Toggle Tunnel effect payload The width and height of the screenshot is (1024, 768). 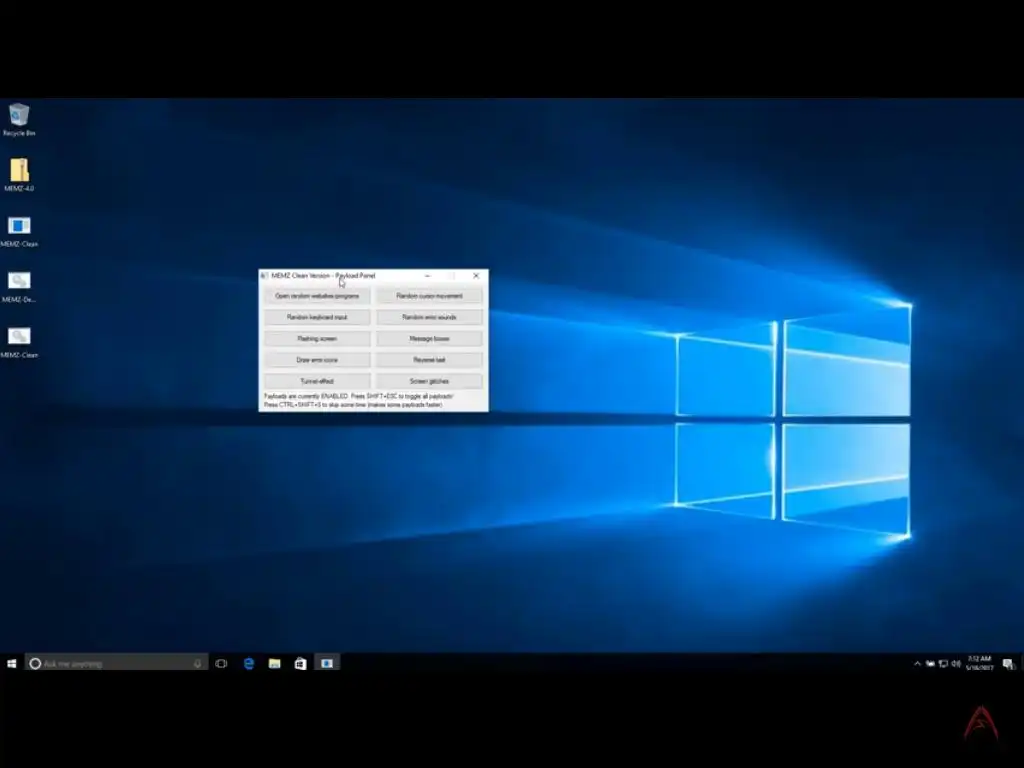[x=317, y=381]
